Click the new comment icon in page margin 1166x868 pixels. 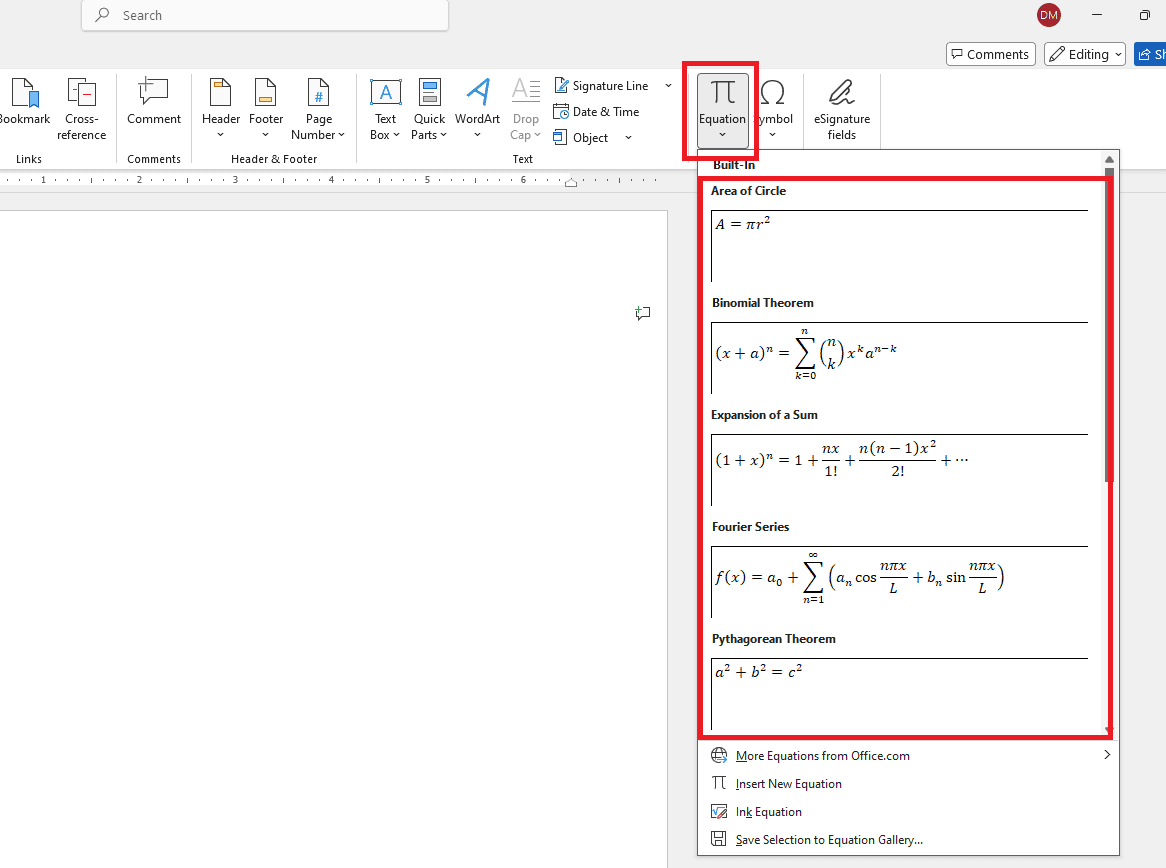642,313
